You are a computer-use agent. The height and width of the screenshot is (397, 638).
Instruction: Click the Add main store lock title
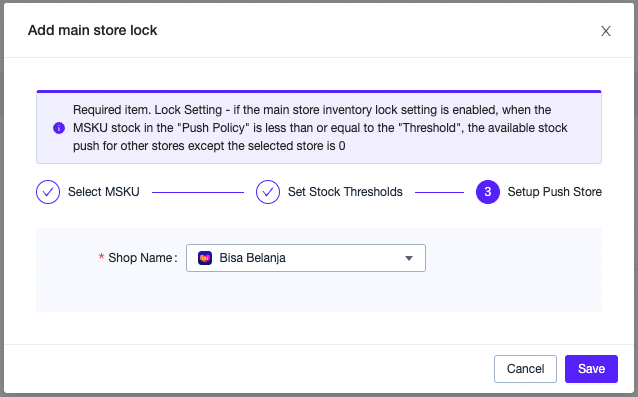pos(92,31)
